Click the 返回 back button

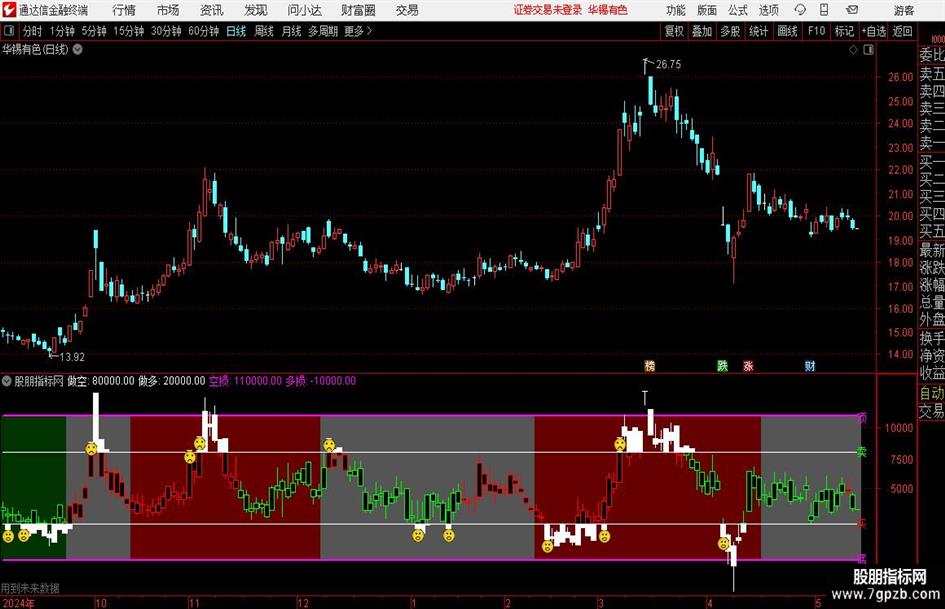point(902,31)
